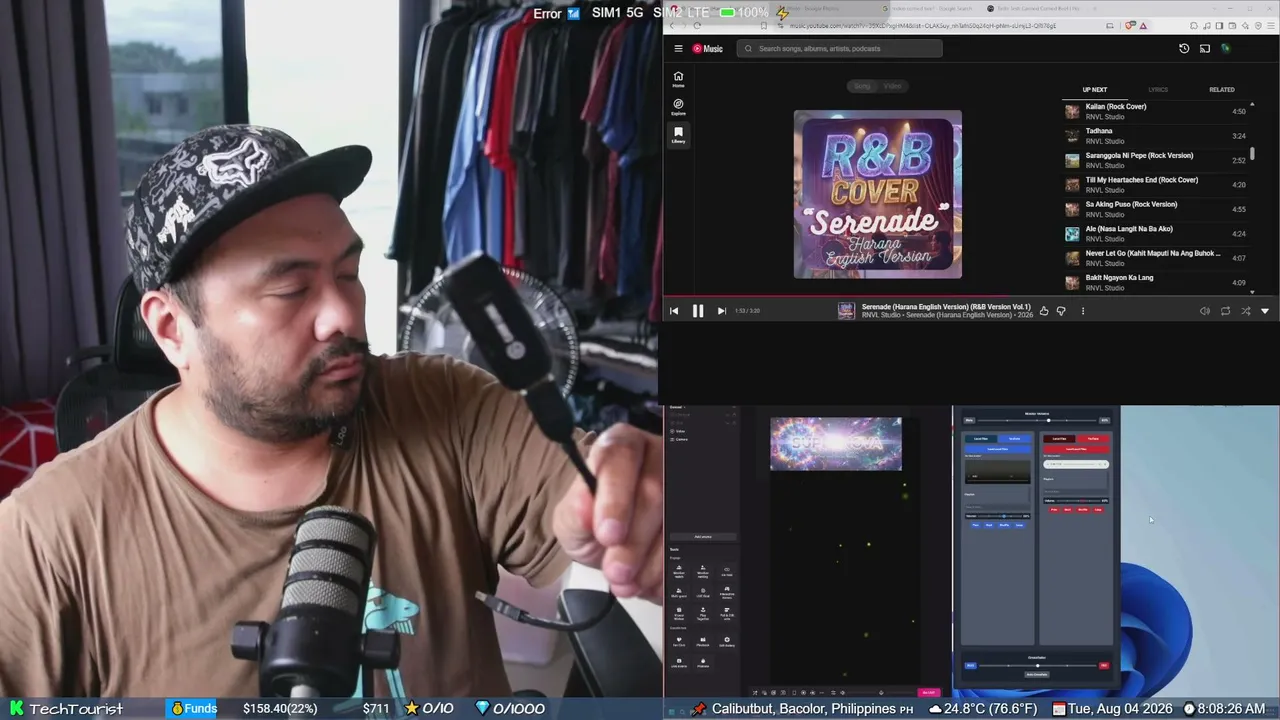Click the player volume icon
Image resolution: width=1280 pixels, height=720 pixels.
(1205, 311)
